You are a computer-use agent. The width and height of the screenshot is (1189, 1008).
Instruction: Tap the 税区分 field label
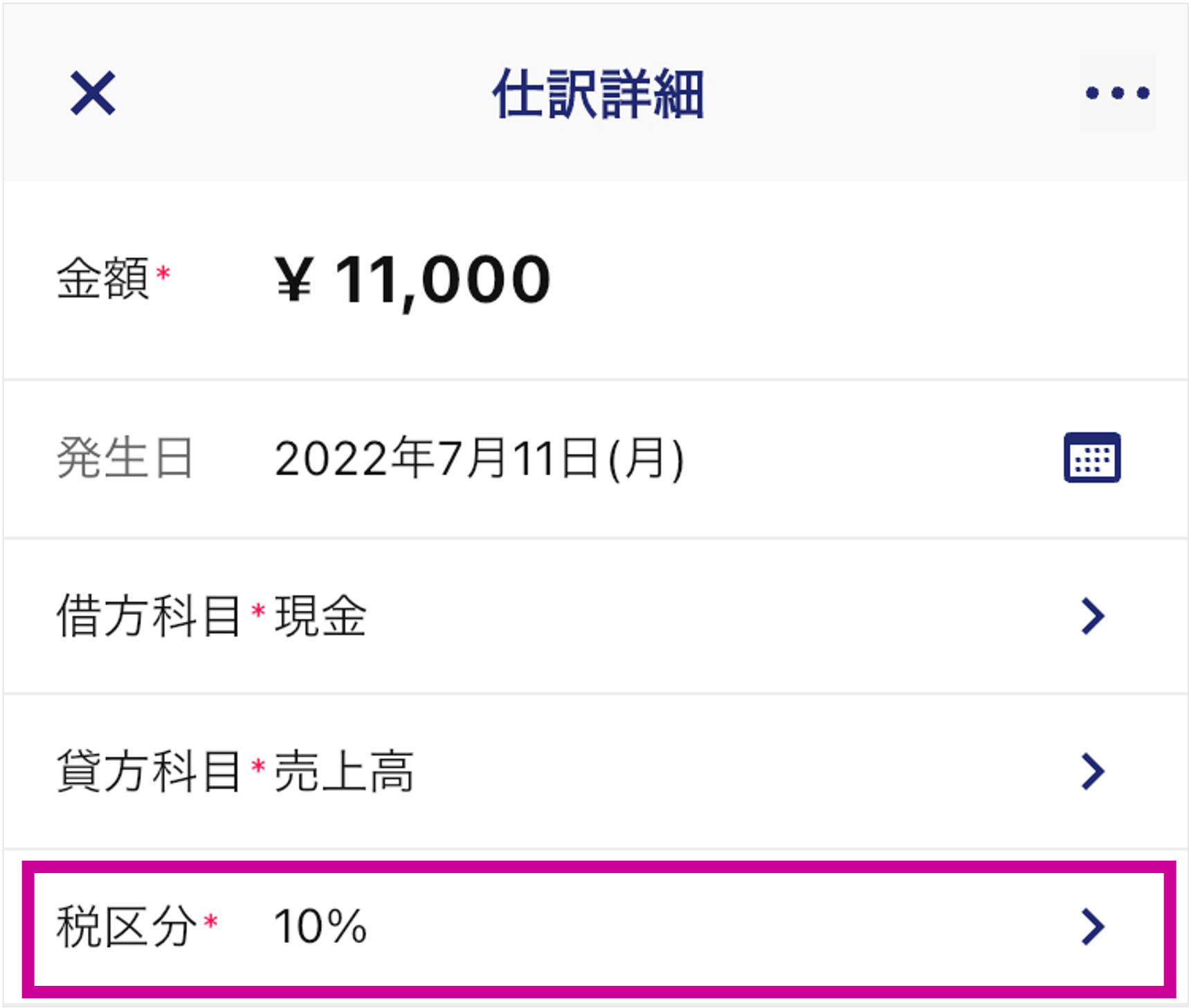tap(126, 926)
